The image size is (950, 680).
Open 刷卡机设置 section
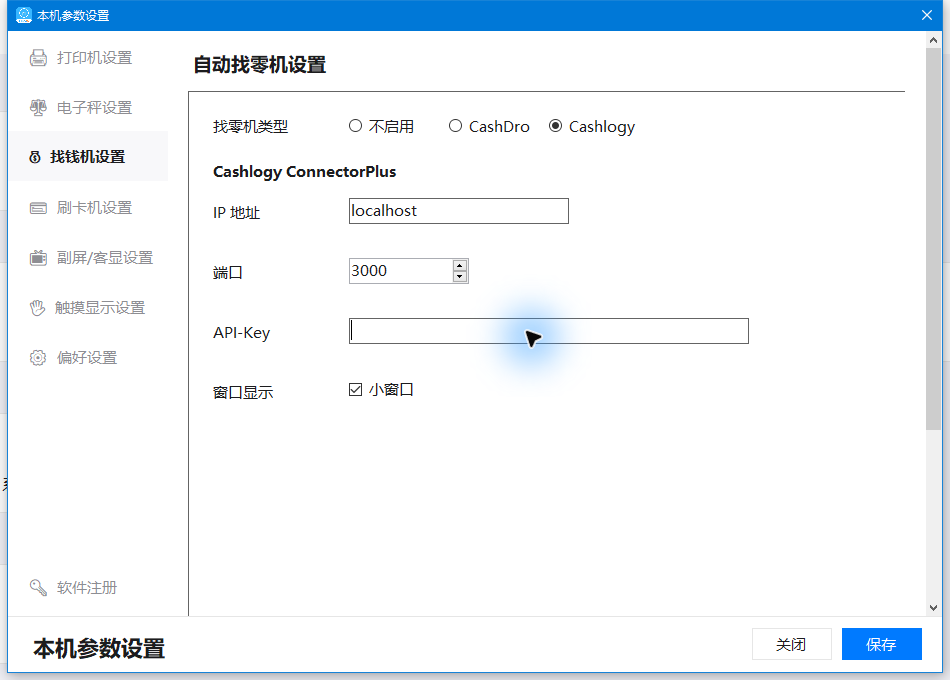(x=88, y=208)
